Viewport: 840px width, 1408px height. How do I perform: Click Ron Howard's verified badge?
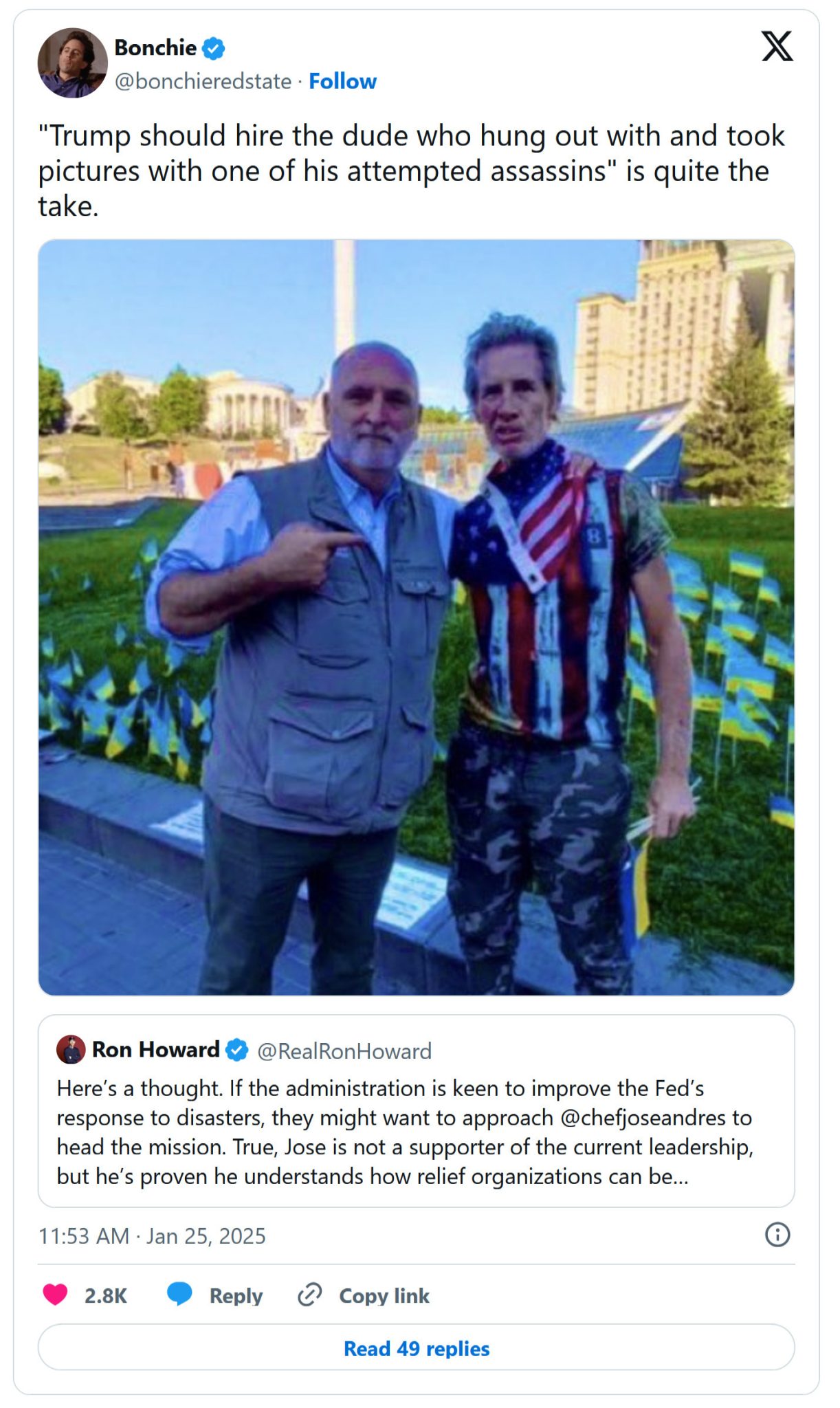(x=236, y=1048)
